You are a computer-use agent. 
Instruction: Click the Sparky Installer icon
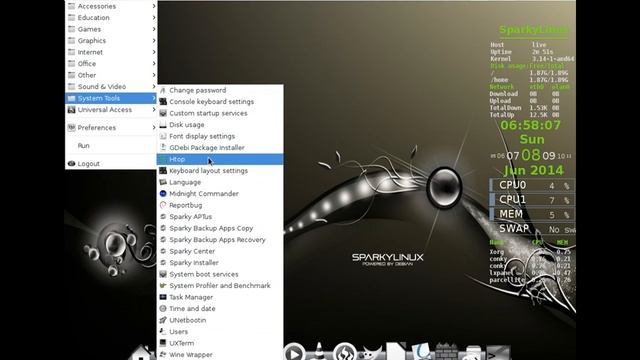point(163,262)
